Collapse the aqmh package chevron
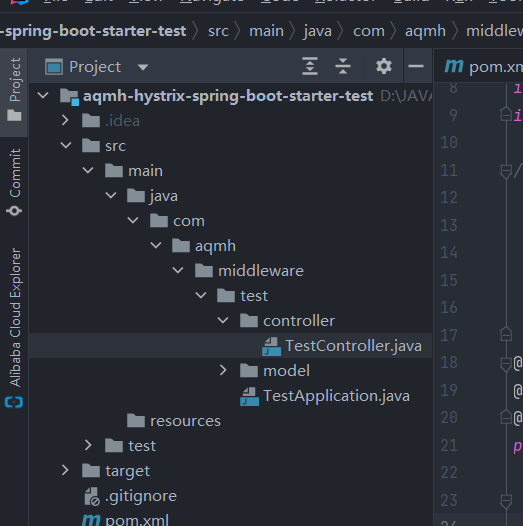This screenshot has width=523, height=526. 156,246
